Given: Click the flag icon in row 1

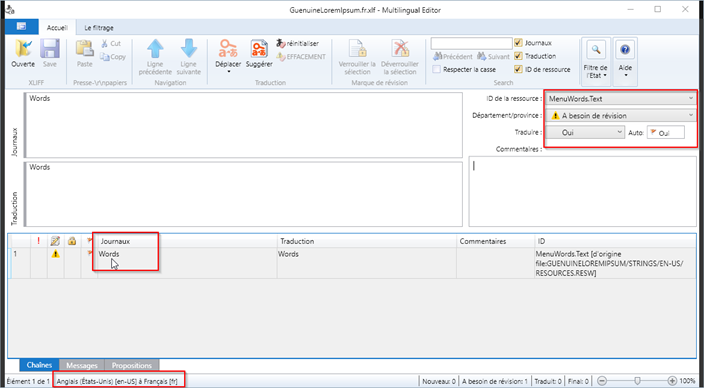Looking at the screenshot, I should click(x=89, y=254).
